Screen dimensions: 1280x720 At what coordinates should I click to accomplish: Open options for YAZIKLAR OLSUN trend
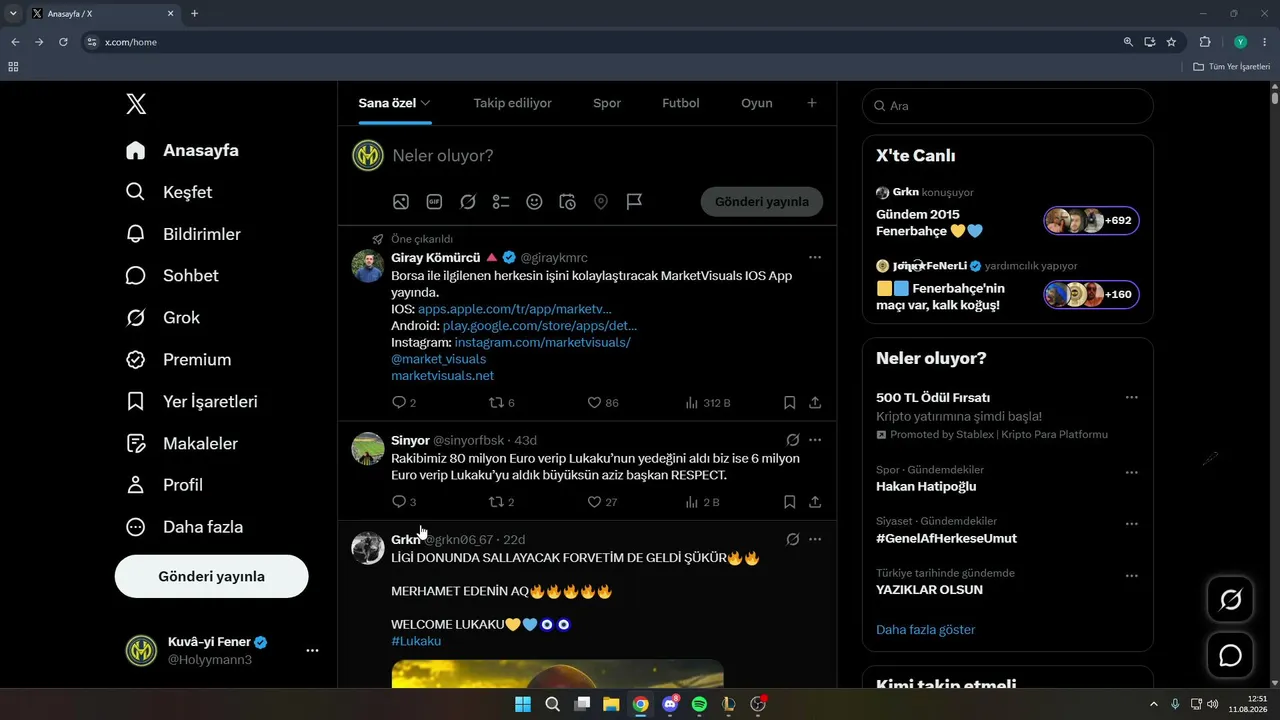point(1131,576)
